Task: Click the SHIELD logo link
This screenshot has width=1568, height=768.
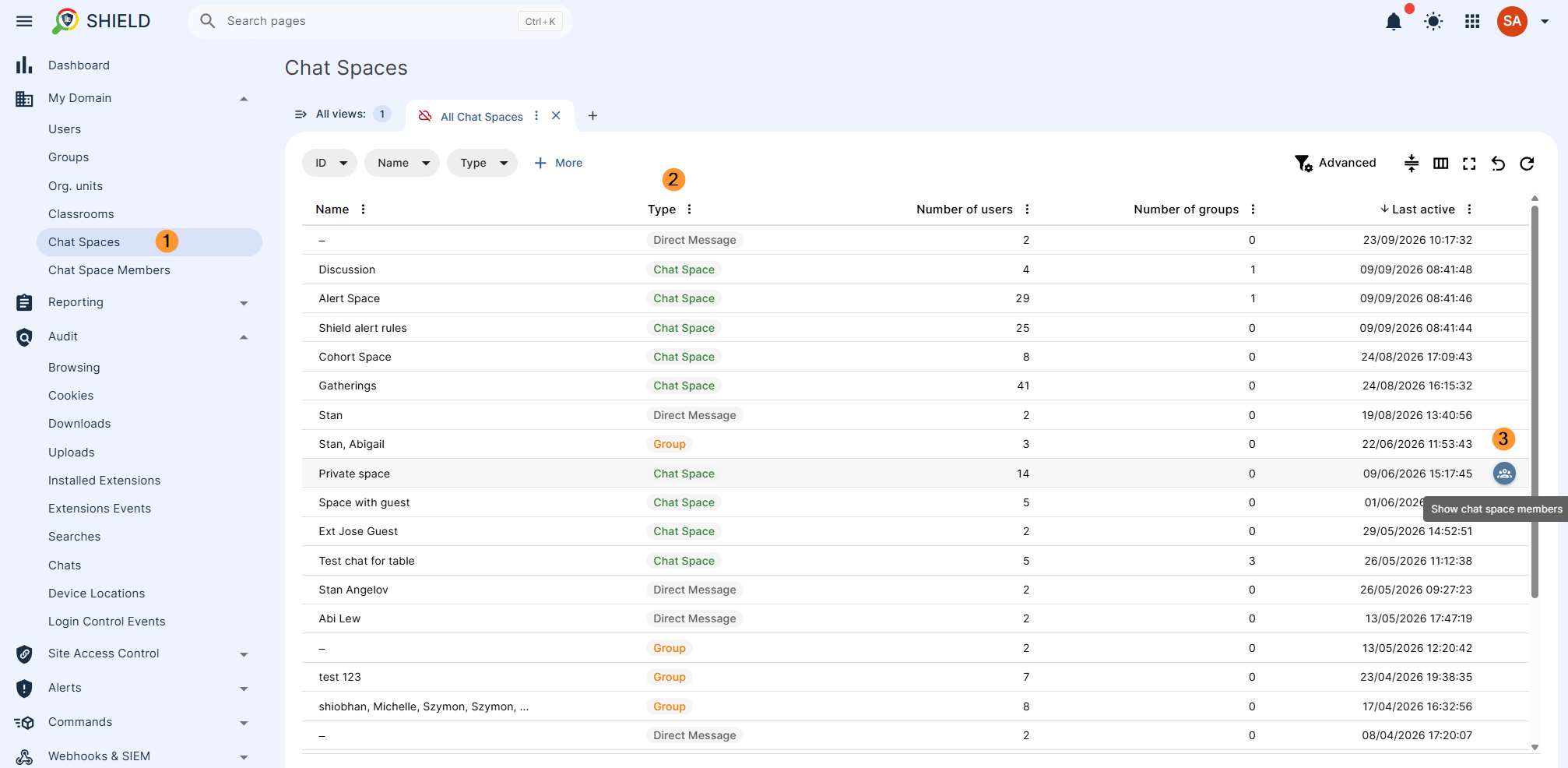Action: 101,21
